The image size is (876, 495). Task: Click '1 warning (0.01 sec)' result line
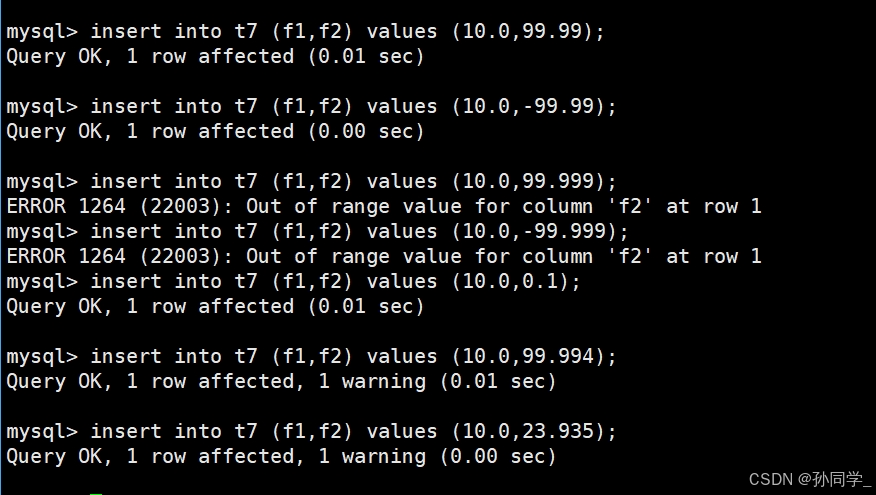[x=281, y=382]
